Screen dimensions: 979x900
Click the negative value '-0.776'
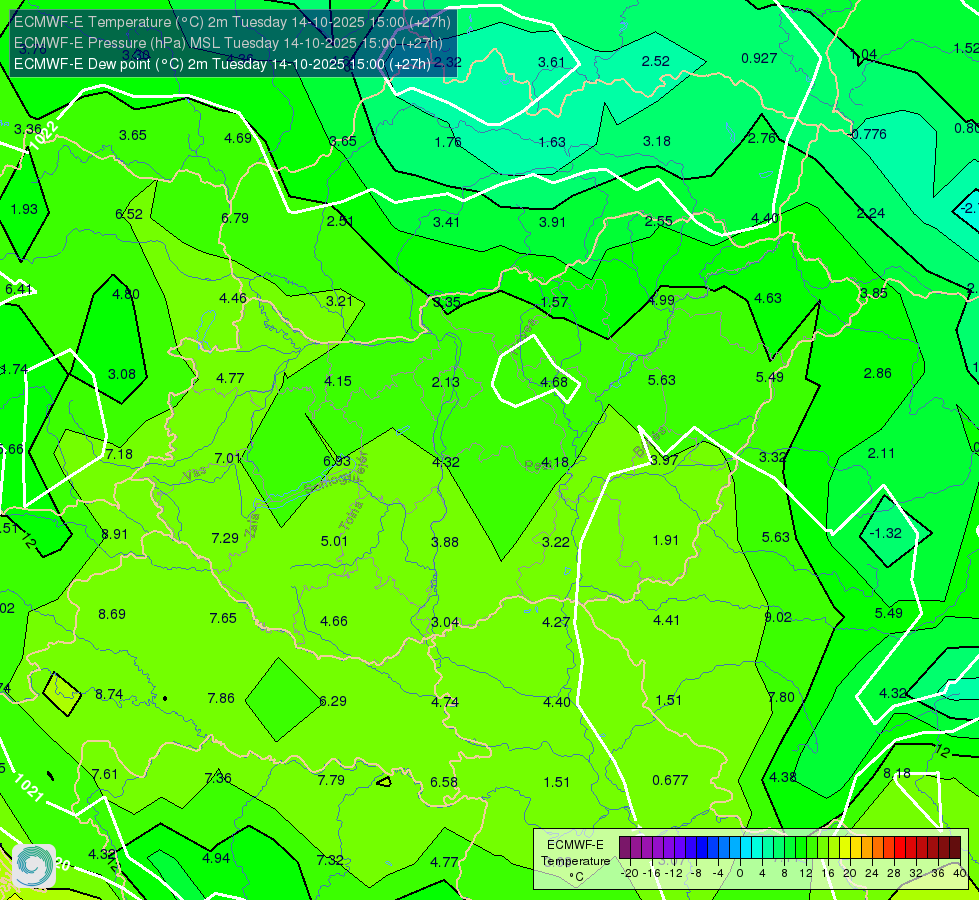coord(868,134)
